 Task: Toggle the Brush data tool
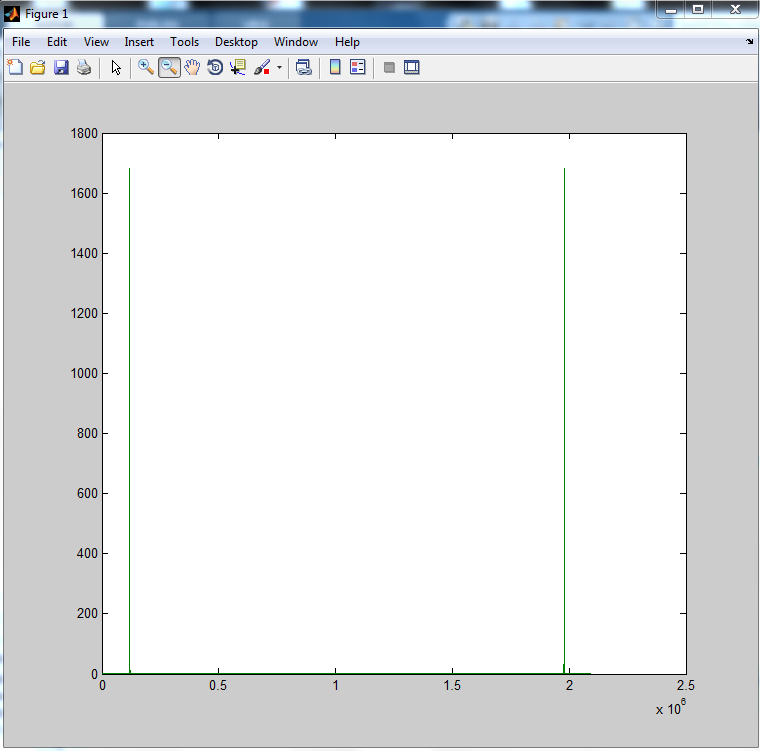[262, 68]
